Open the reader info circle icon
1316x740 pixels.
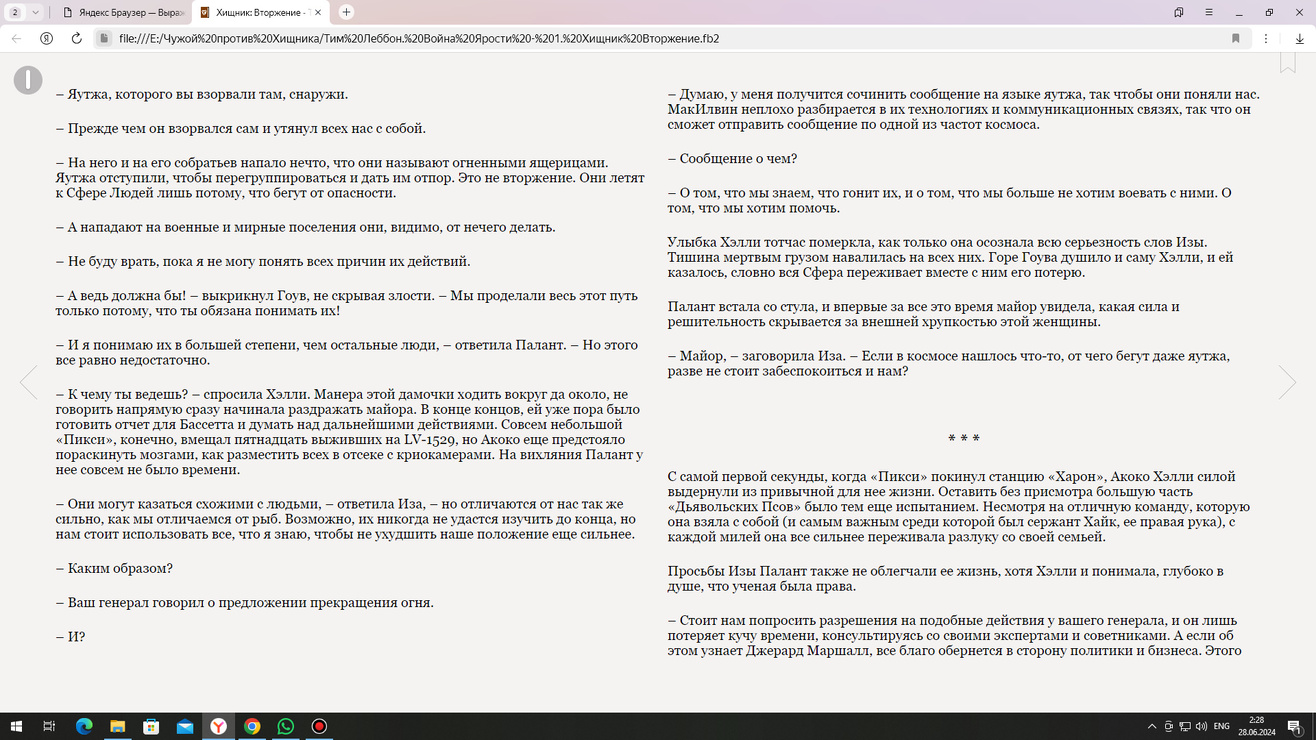click(28, 80)
